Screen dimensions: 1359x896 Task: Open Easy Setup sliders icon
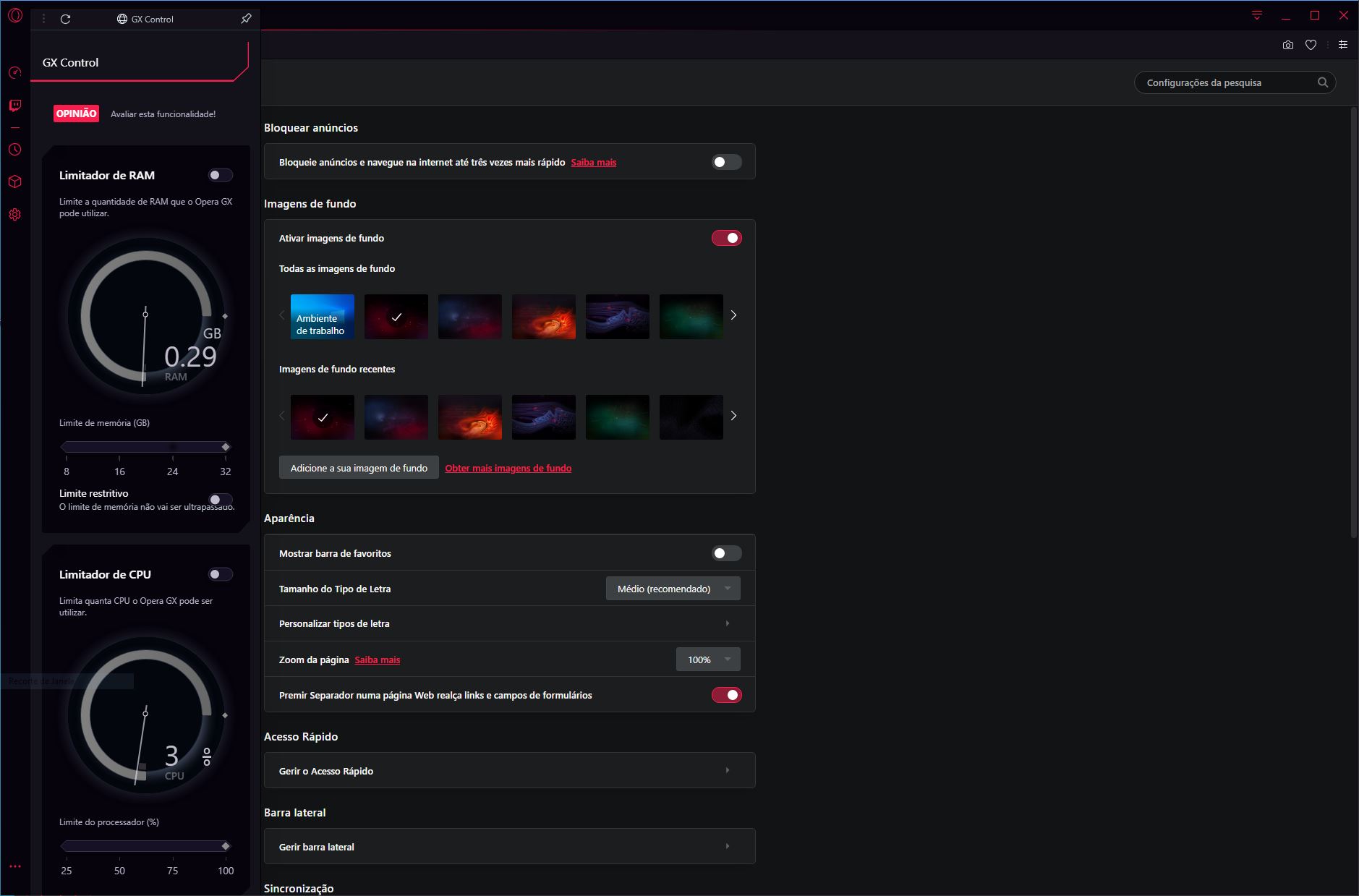pos(1343,45)
